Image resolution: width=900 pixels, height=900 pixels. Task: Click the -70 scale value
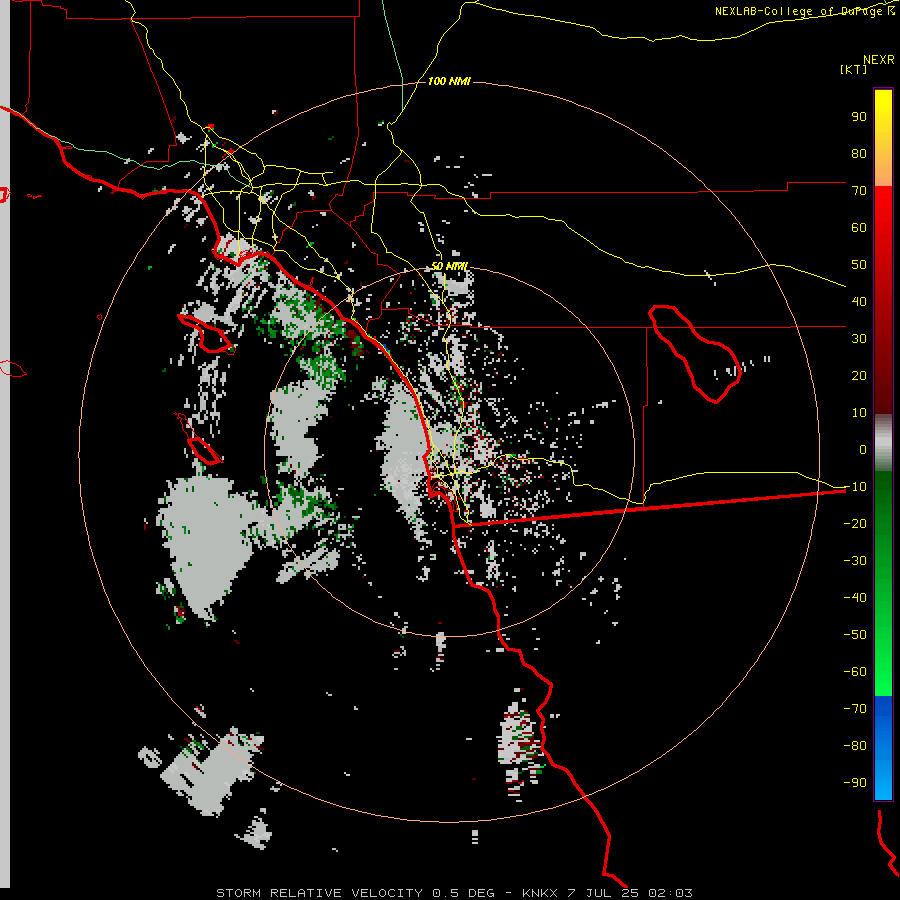(855, 709)
